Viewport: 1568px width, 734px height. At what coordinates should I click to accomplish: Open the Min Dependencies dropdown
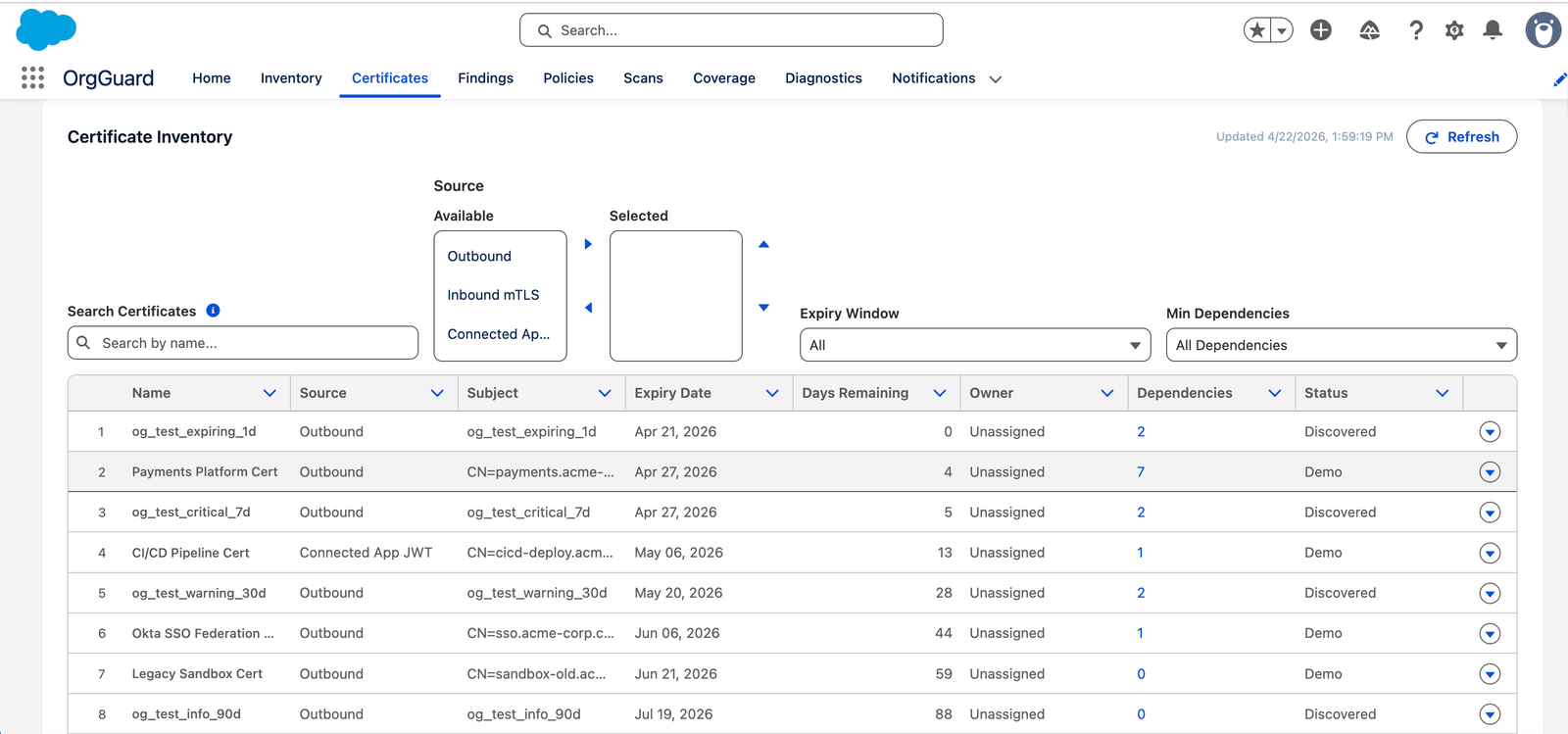coord(1342,345)
